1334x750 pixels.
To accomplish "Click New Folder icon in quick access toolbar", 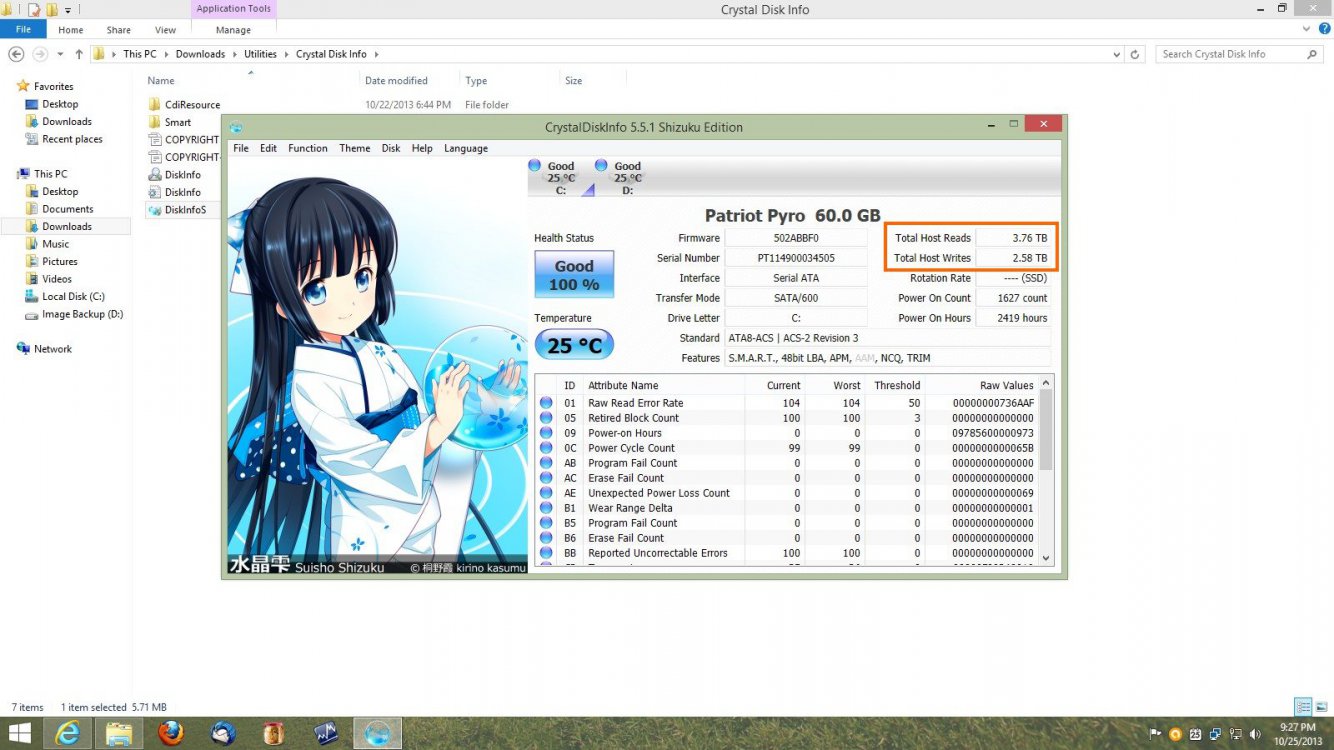I will 51,10.
